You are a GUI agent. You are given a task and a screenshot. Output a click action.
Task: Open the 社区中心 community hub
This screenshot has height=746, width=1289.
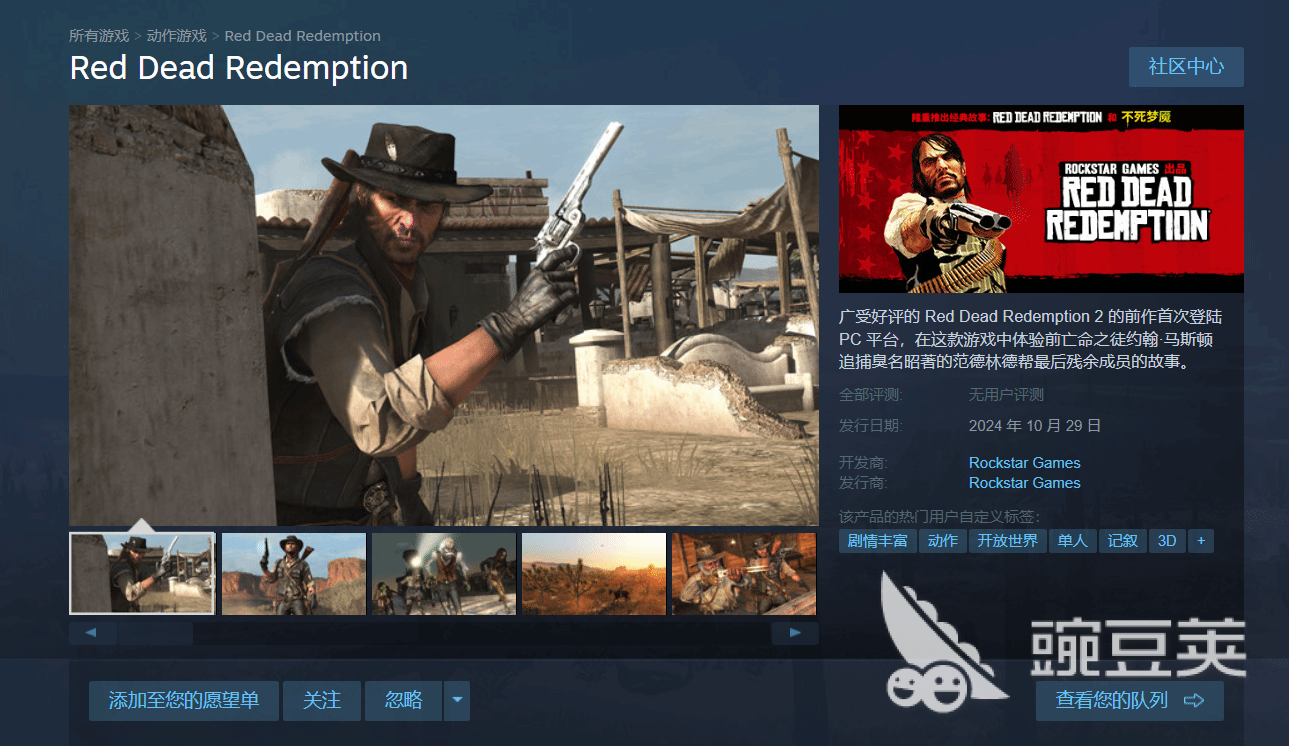1186,67
